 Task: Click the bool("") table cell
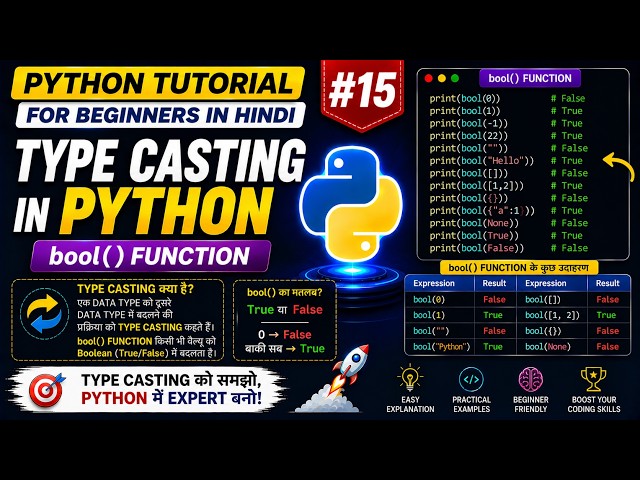tap(431, 331)
